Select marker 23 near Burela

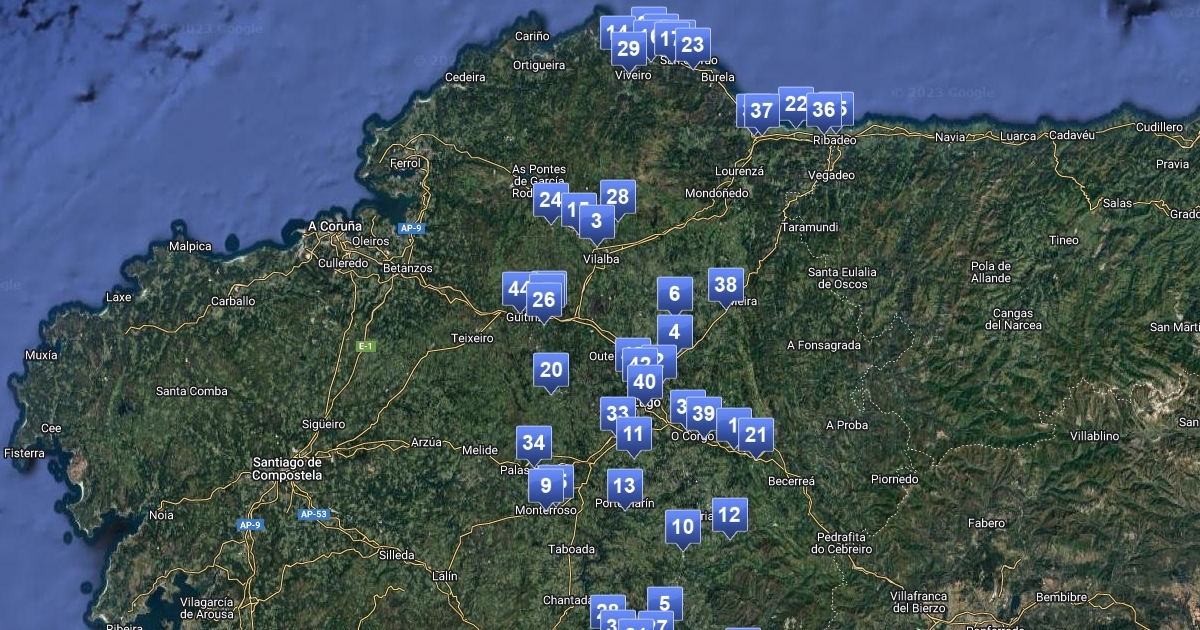pos(692,44)
